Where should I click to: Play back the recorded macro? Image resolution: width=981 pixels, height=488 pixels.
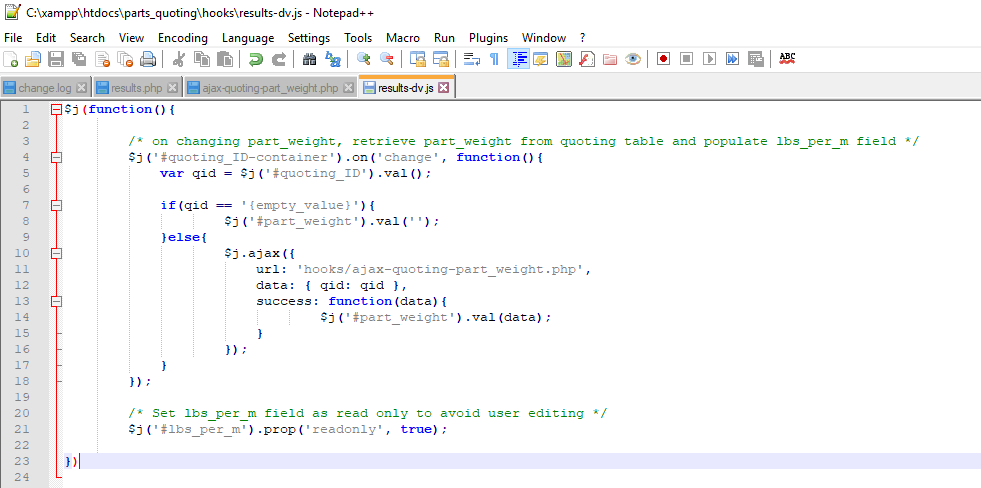pyautogui.click(x=709, y=59)
